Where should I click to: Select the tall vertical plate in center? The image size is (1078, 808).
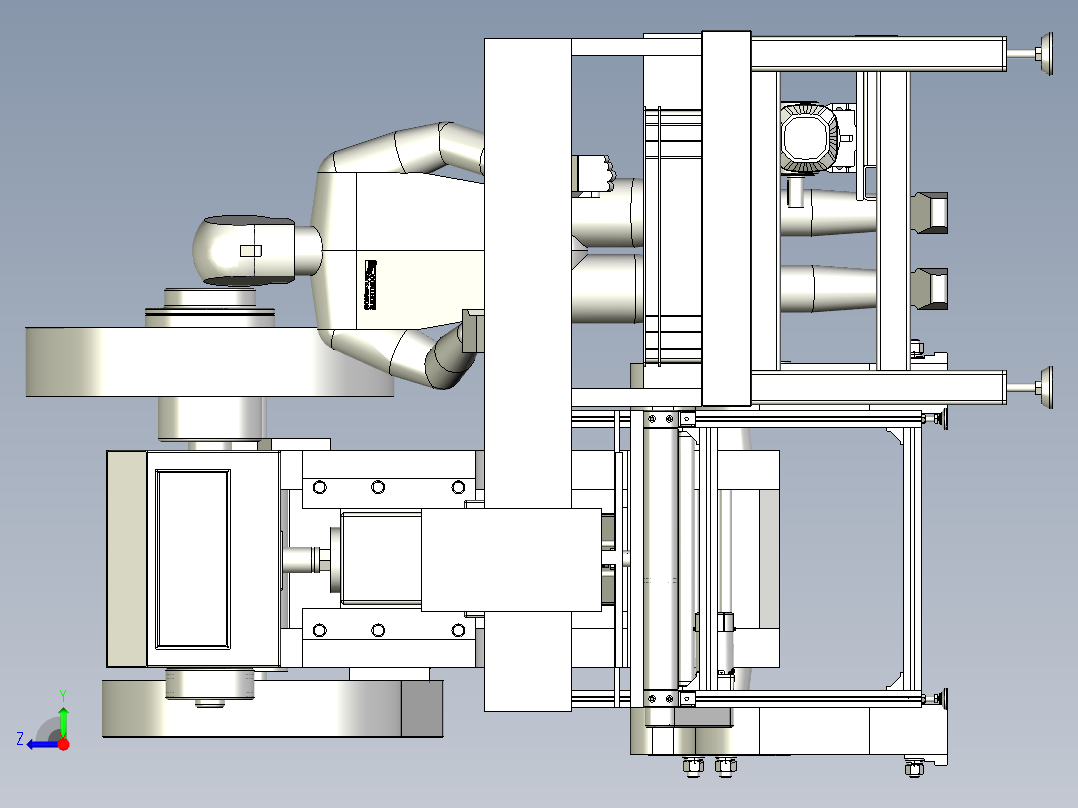[527, 375]
